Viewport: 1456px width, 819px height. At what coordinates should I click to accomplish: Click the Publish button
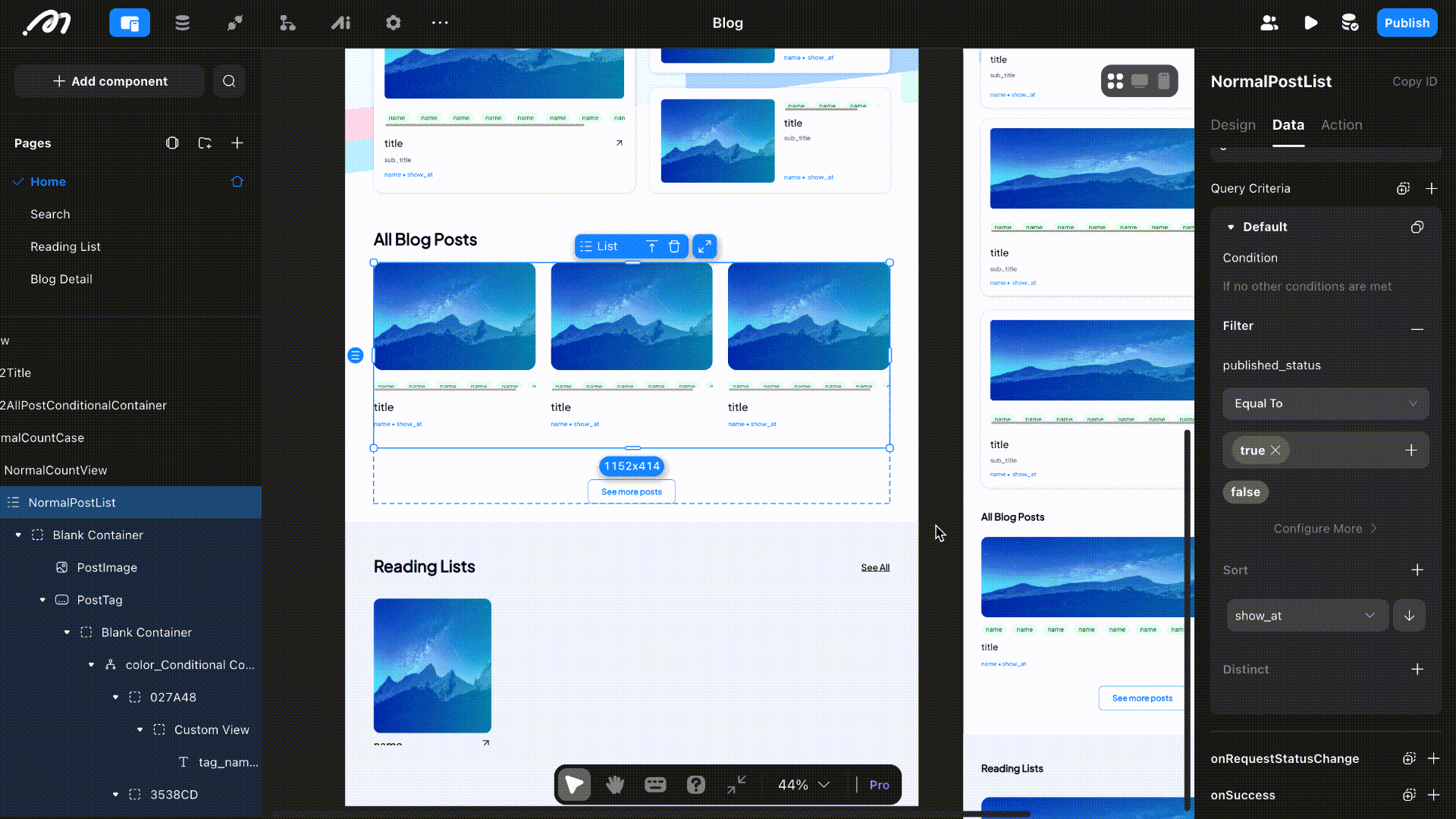(x=1406, y=23)
